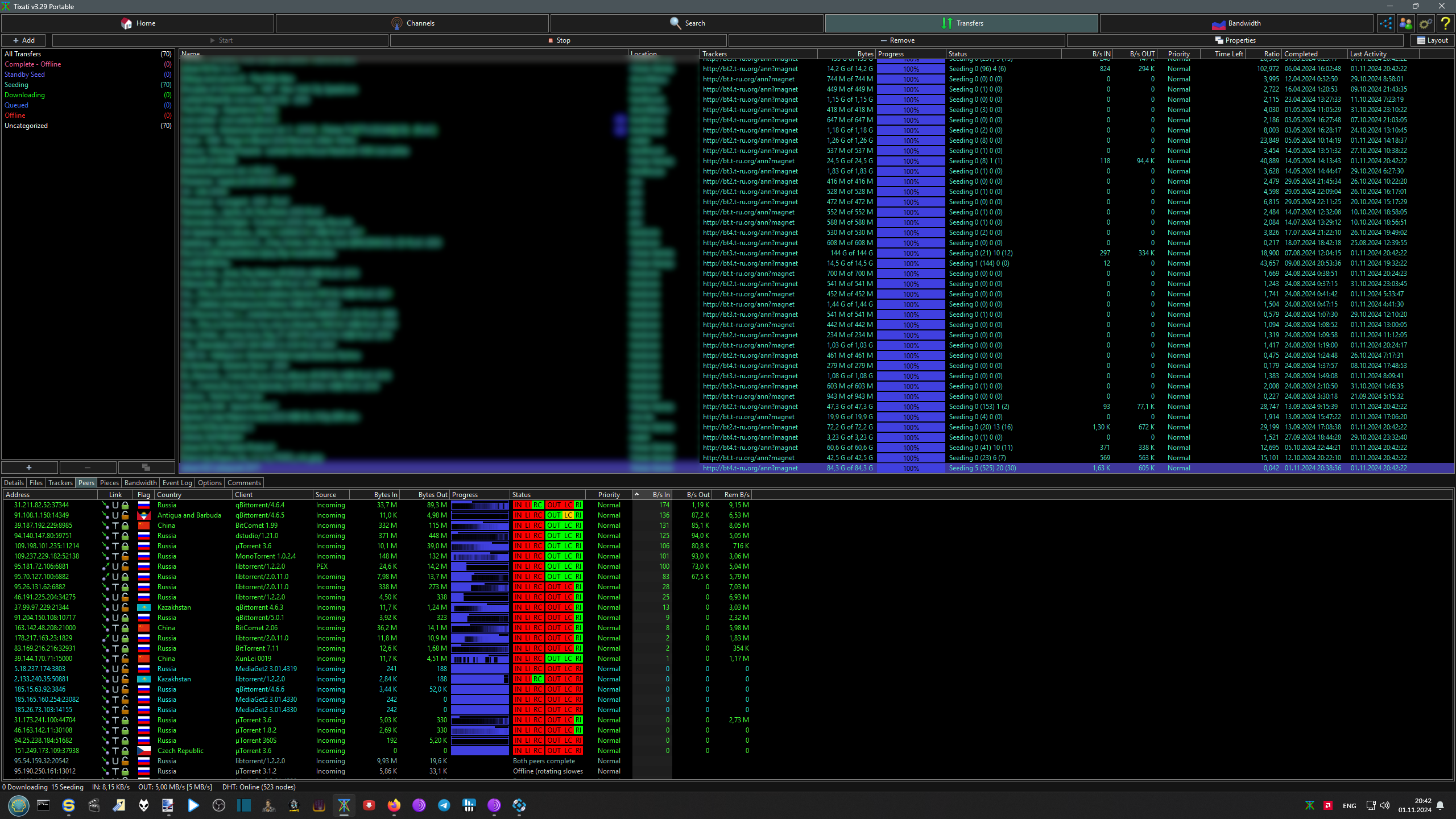Switch to the Pieces tab
The image size is (1456, 819).
click(109, 483)
